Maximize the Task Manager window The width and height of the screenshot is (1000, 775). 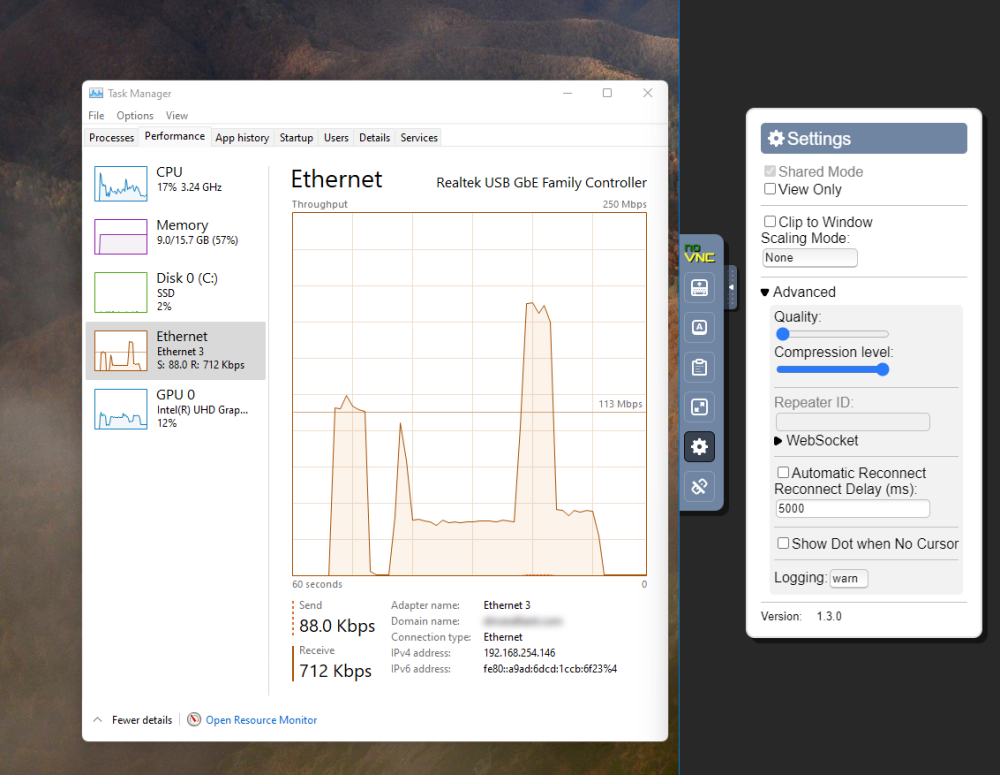click(607, 93)
